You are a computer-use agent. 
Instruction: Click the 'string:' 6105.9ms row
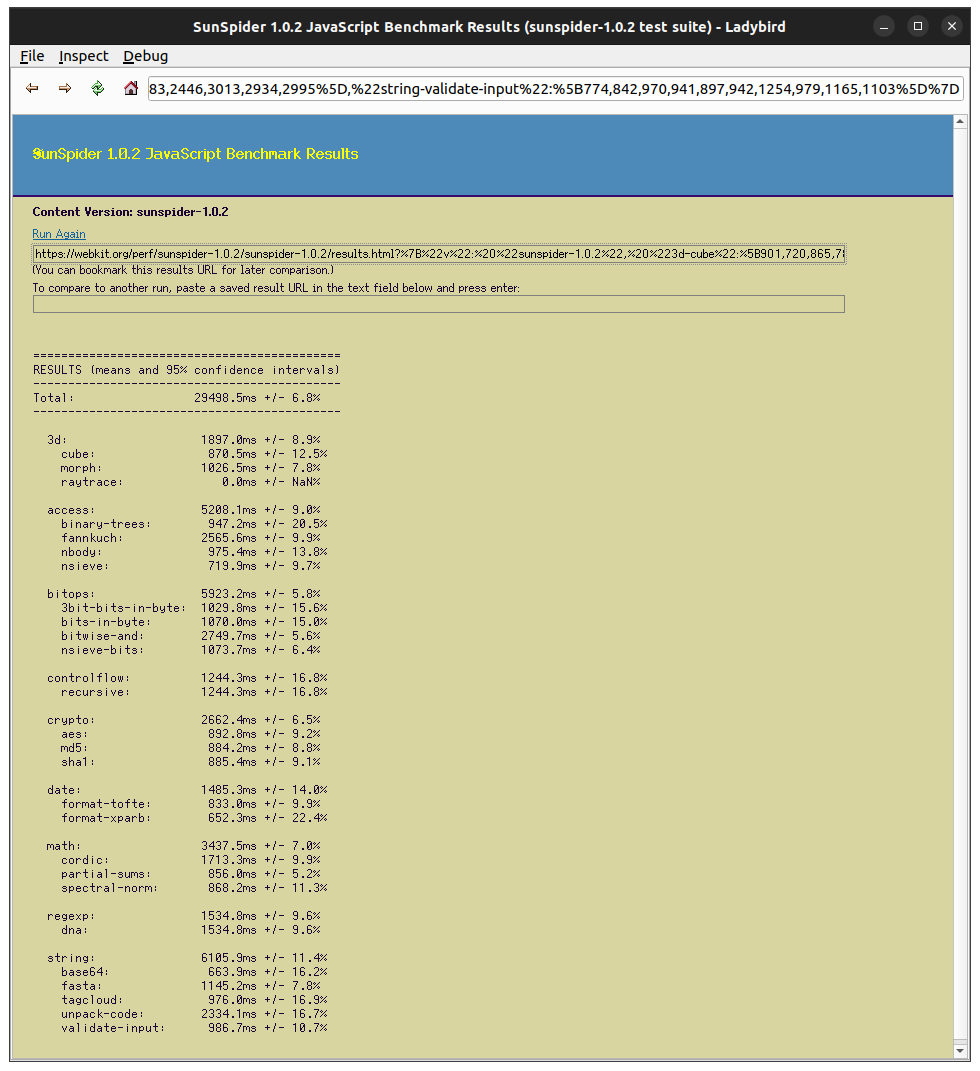click(x=187, y=958)
